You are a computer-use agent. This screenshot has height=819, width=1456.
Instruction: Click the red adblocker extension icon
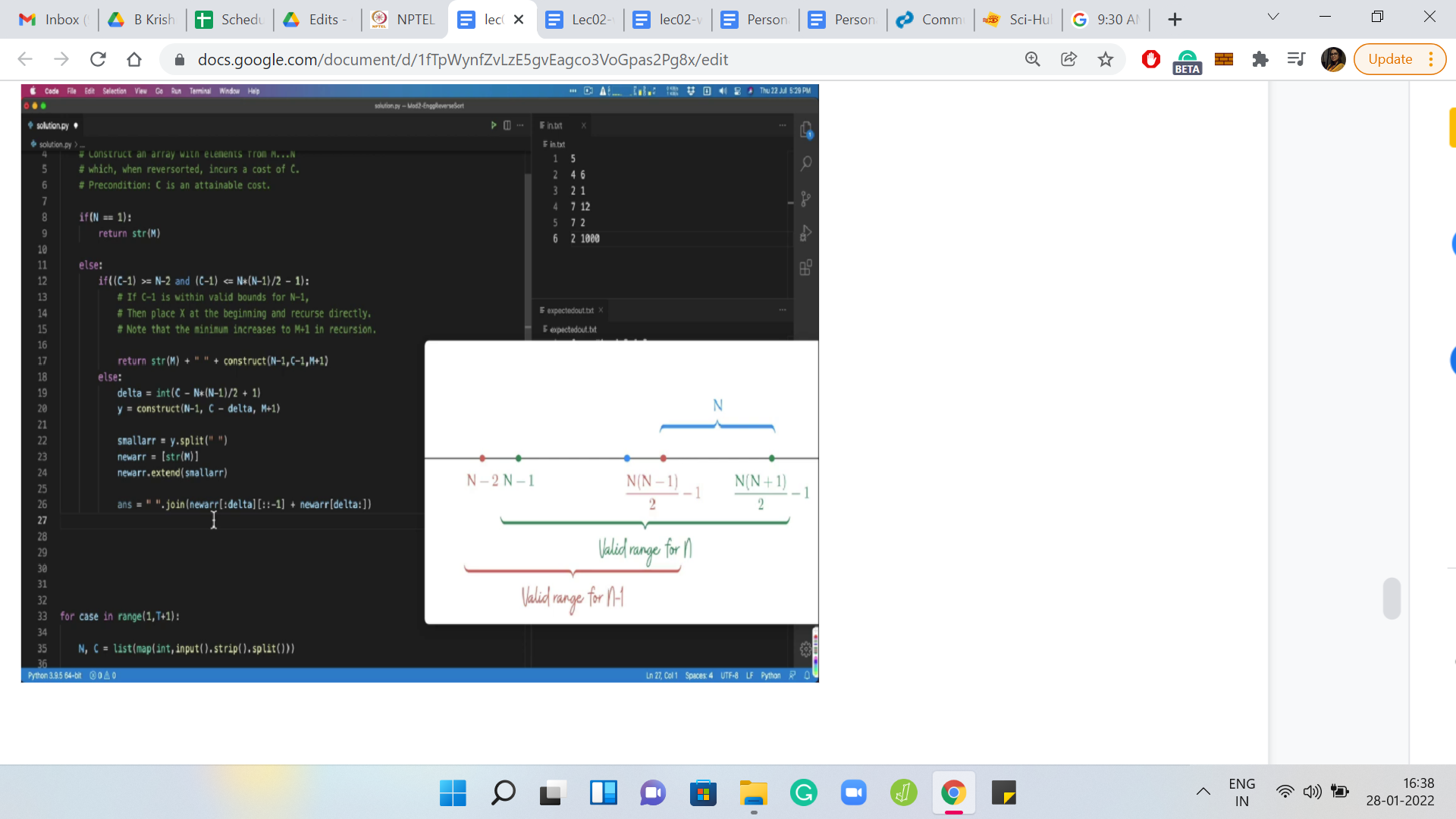(x=1150, y=59)
